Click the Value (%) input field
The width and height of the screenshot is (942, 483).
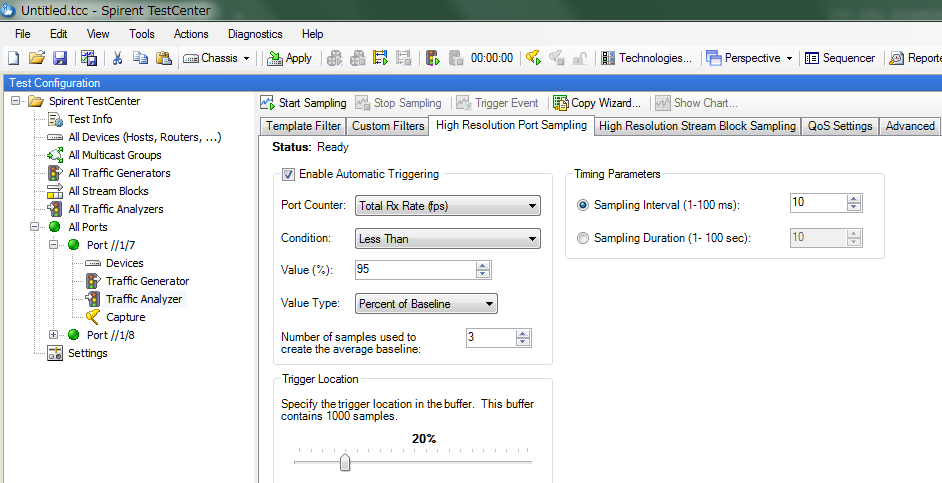[415, 270]
